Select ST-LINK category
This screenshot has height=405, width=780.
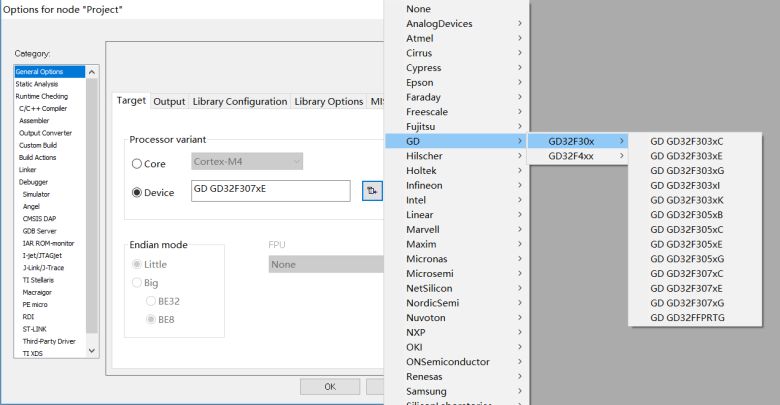(49, 329)
